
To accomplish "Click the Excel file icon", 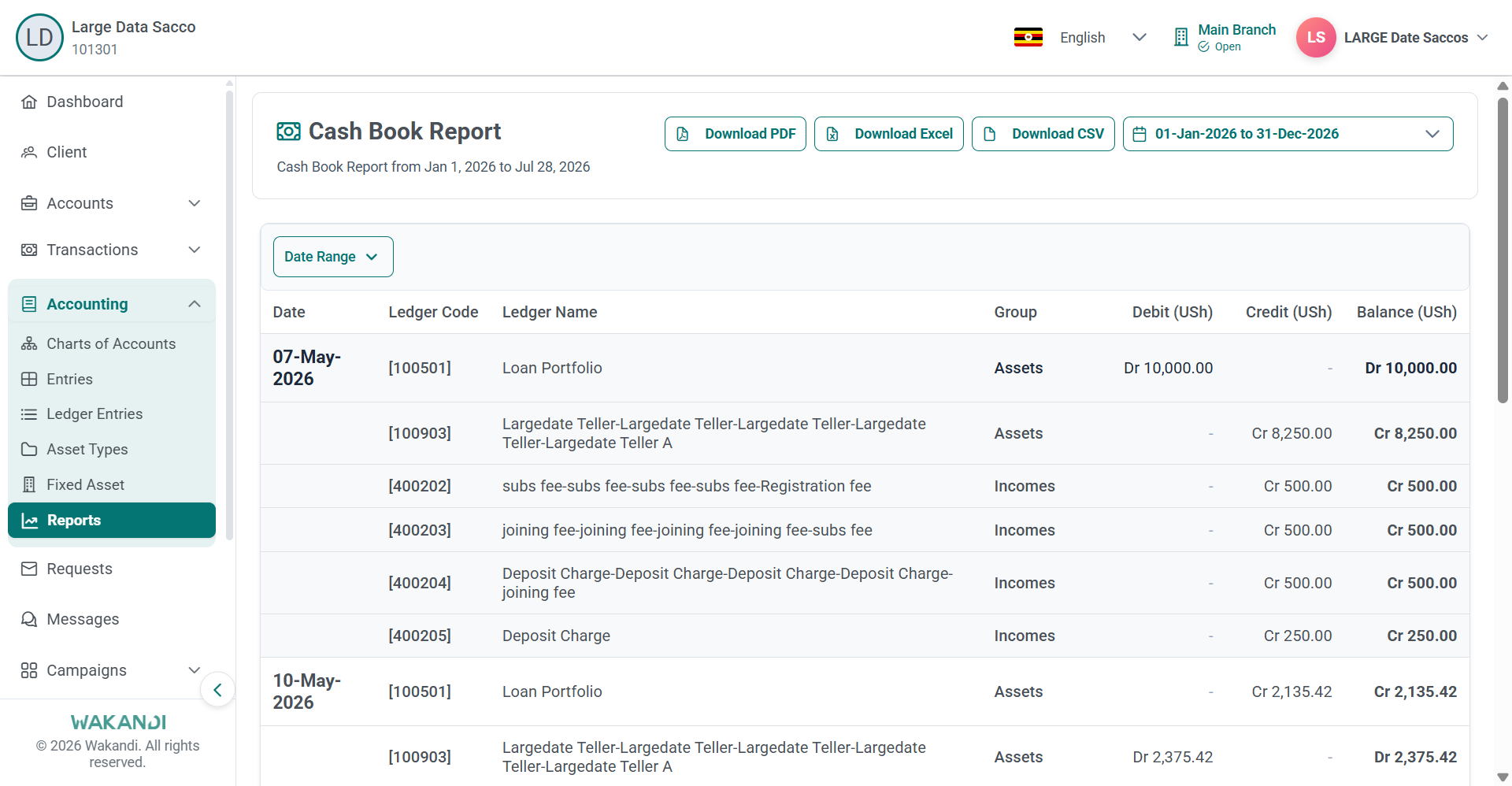I will [832, 134].
